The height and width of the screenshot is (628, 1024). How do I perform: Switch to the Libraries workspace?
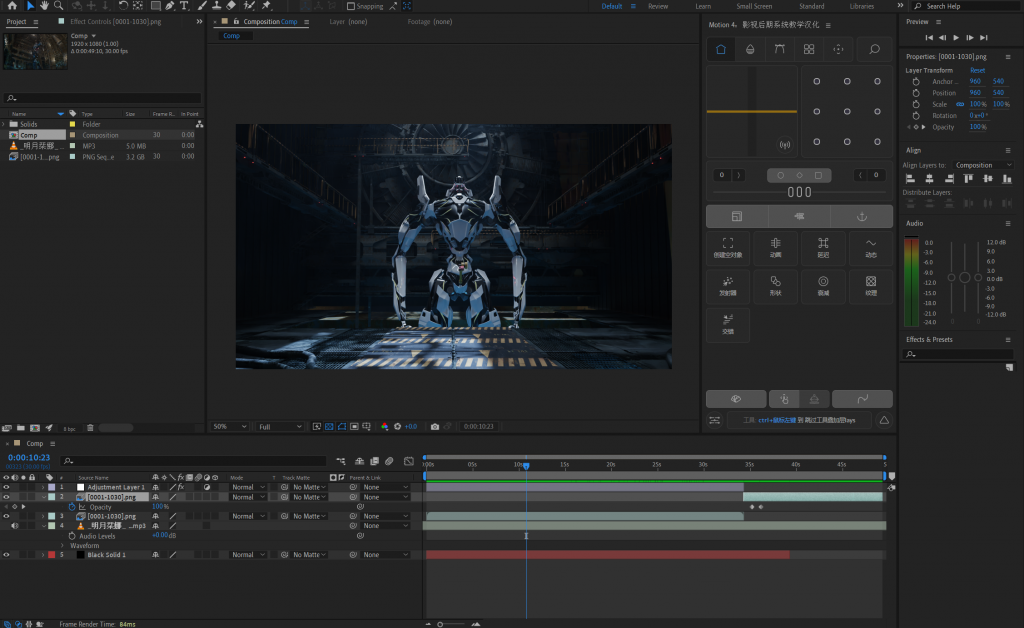(x=862, y=6)
